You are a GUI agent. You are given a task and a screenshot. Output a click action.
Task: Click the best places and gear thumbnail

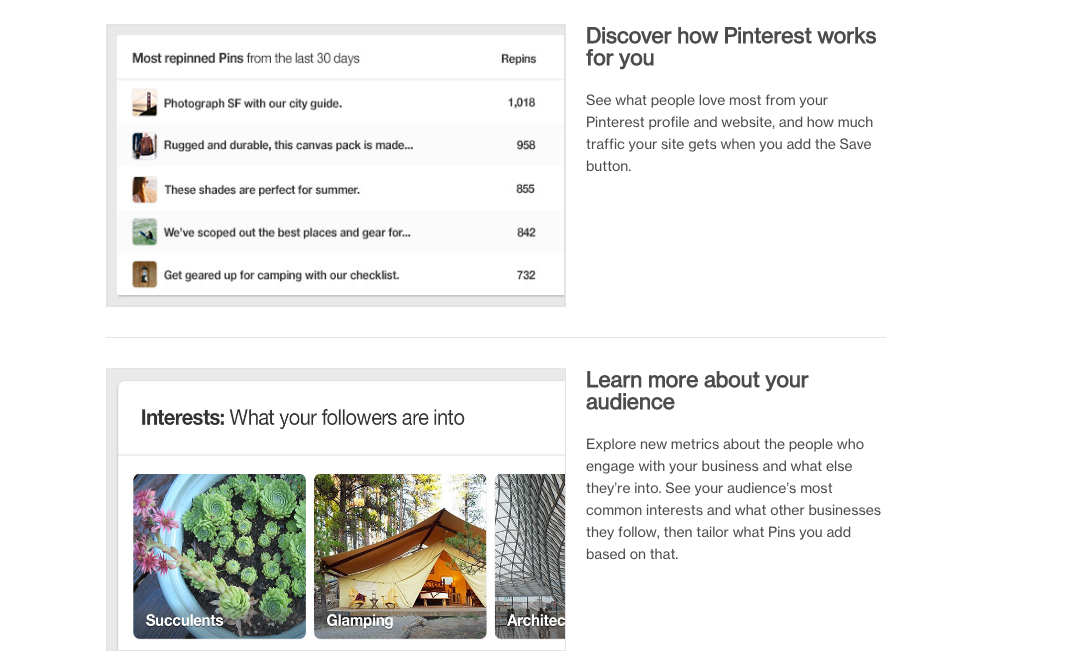coord(144,232)
